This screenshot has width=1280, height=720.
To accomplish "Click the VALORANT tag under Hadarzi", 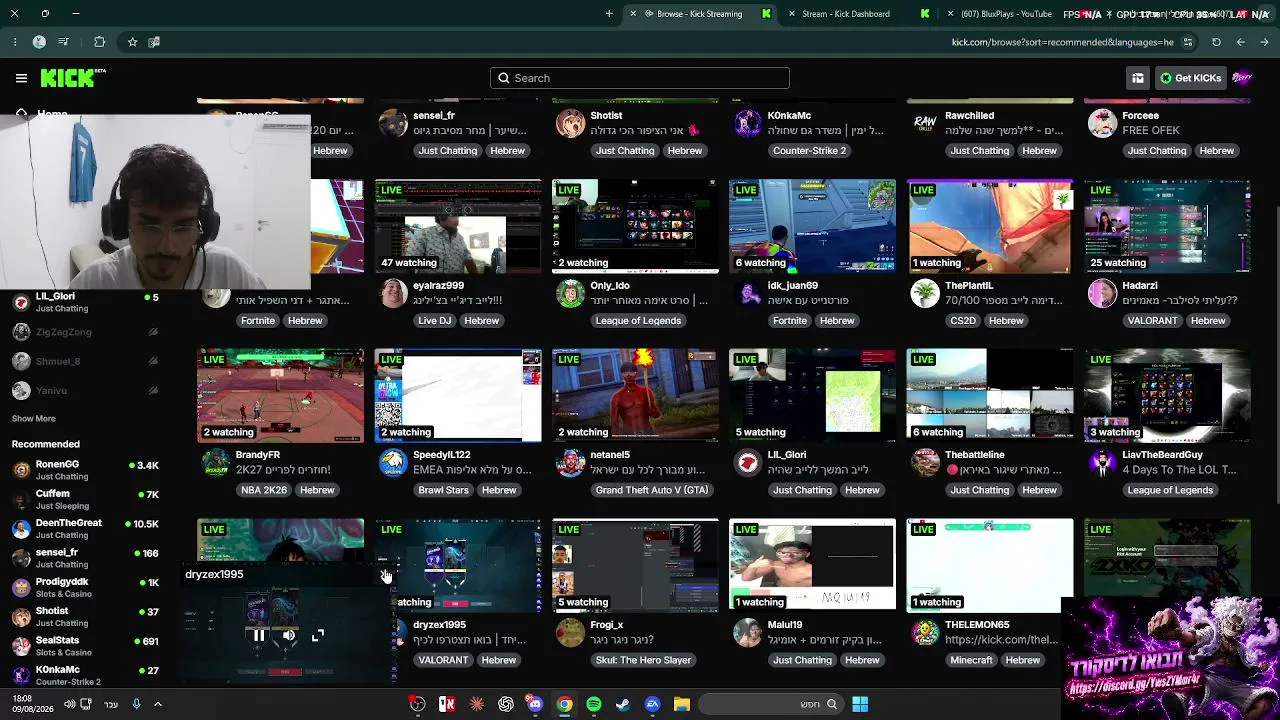I will (x=1152, y=321).
